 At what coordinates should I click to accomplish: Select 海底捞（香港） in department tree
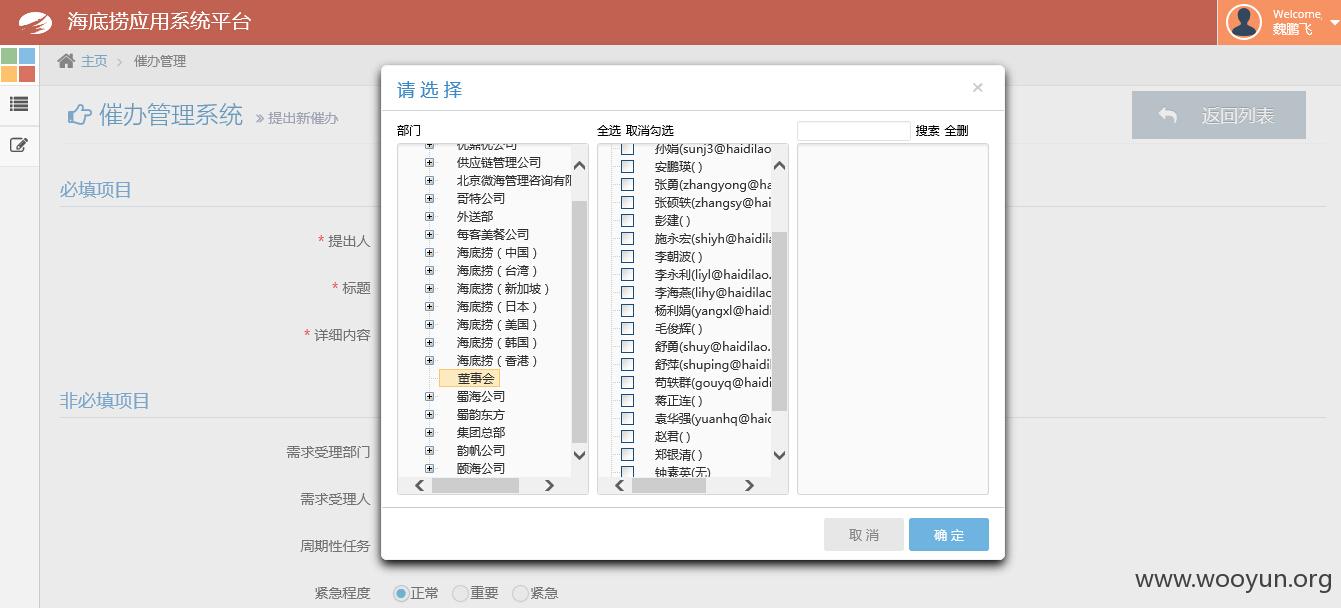coord(498,361)
